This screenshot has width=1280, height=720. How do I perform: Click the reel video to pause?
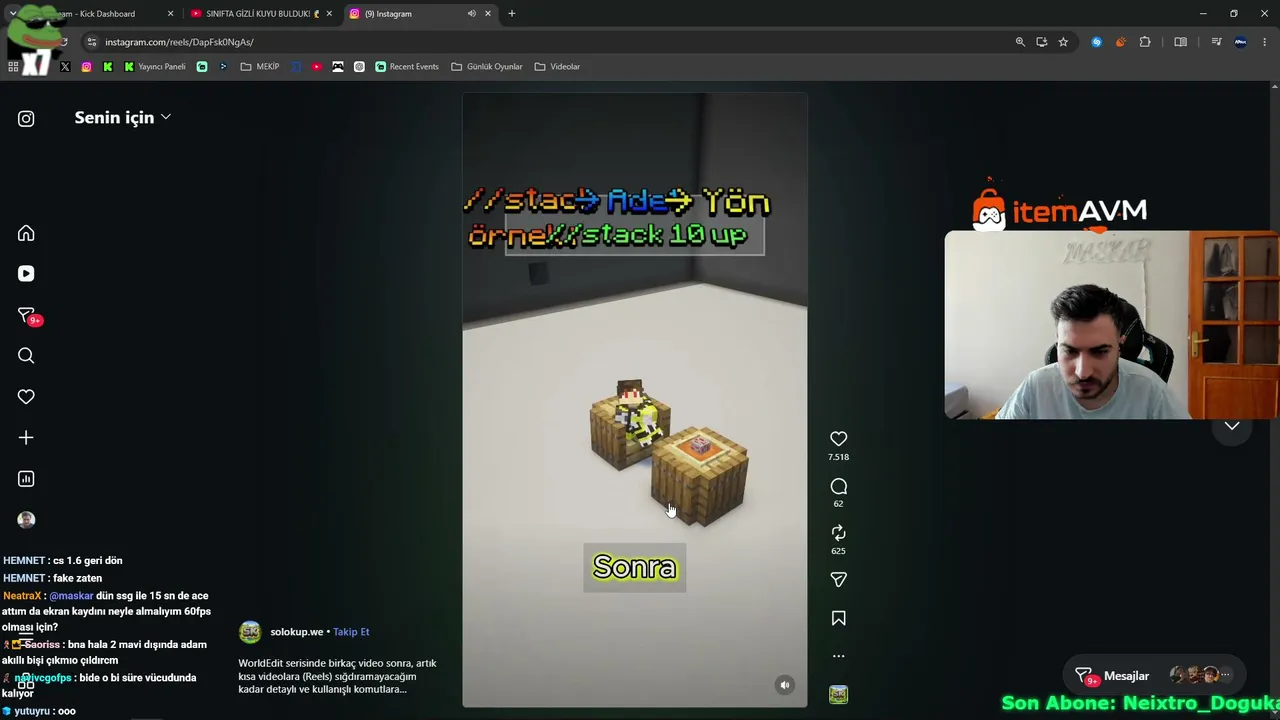(x=634, y=400)
